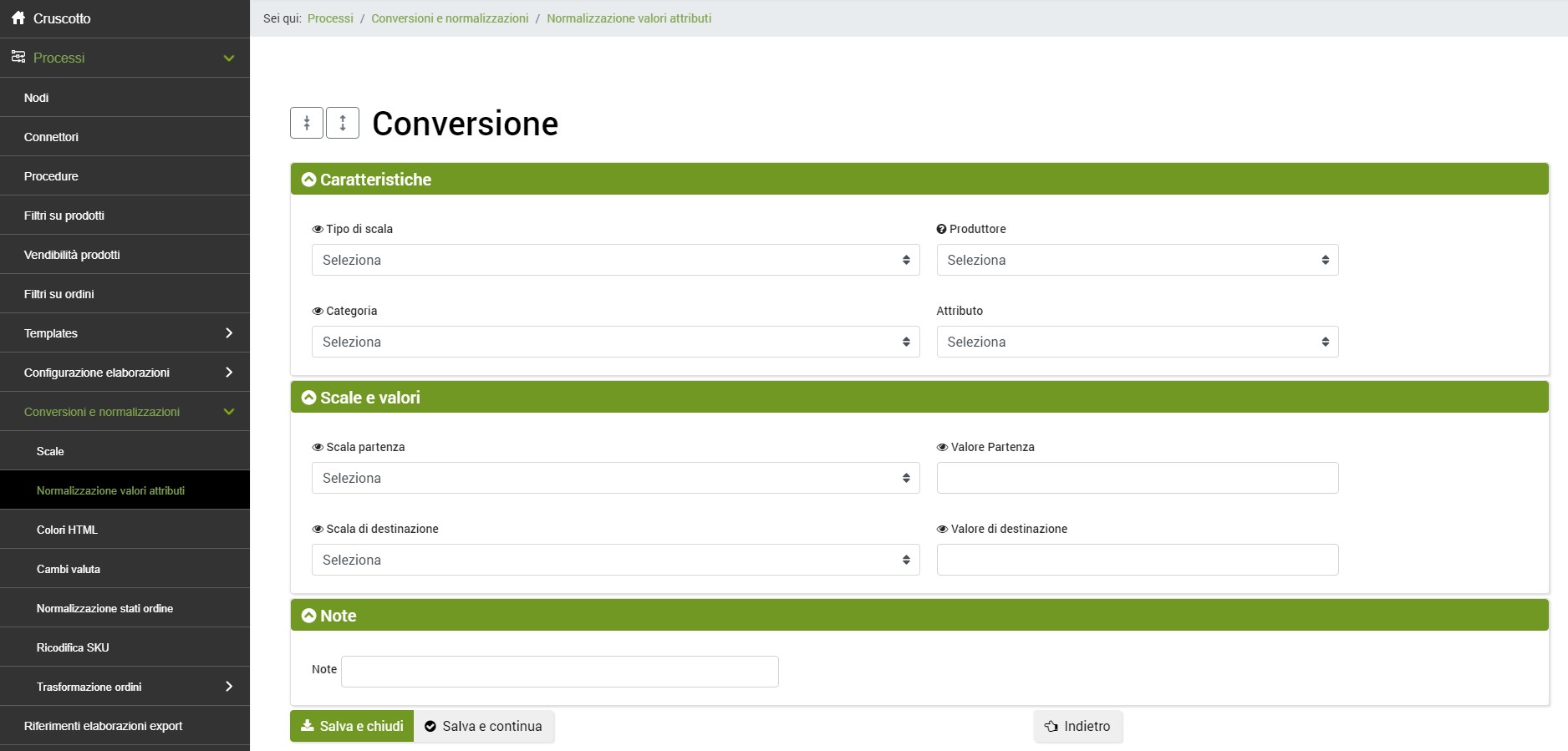Click the Cruscotto home icon

[x=18, y=18]
